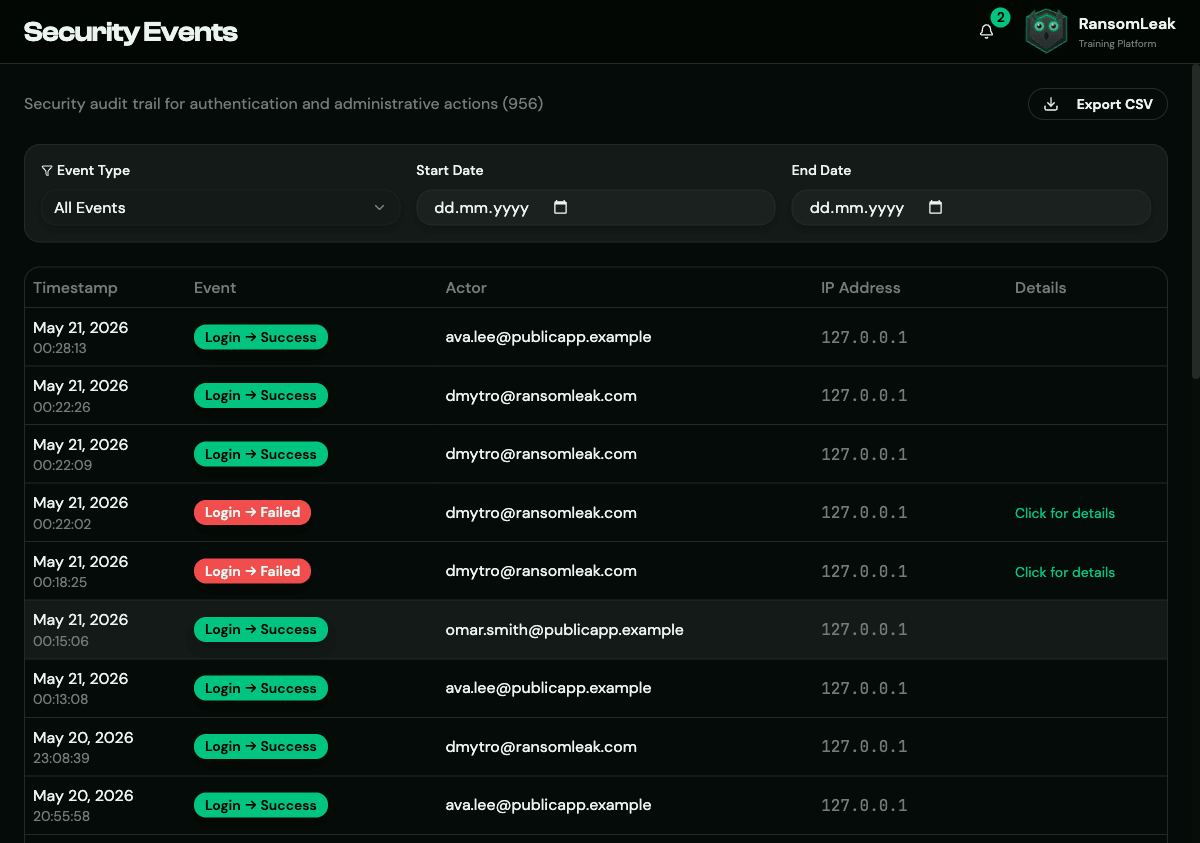Export the audit trail as CSV
This screenshot has width=1200, height=843.
(1097, 104)
